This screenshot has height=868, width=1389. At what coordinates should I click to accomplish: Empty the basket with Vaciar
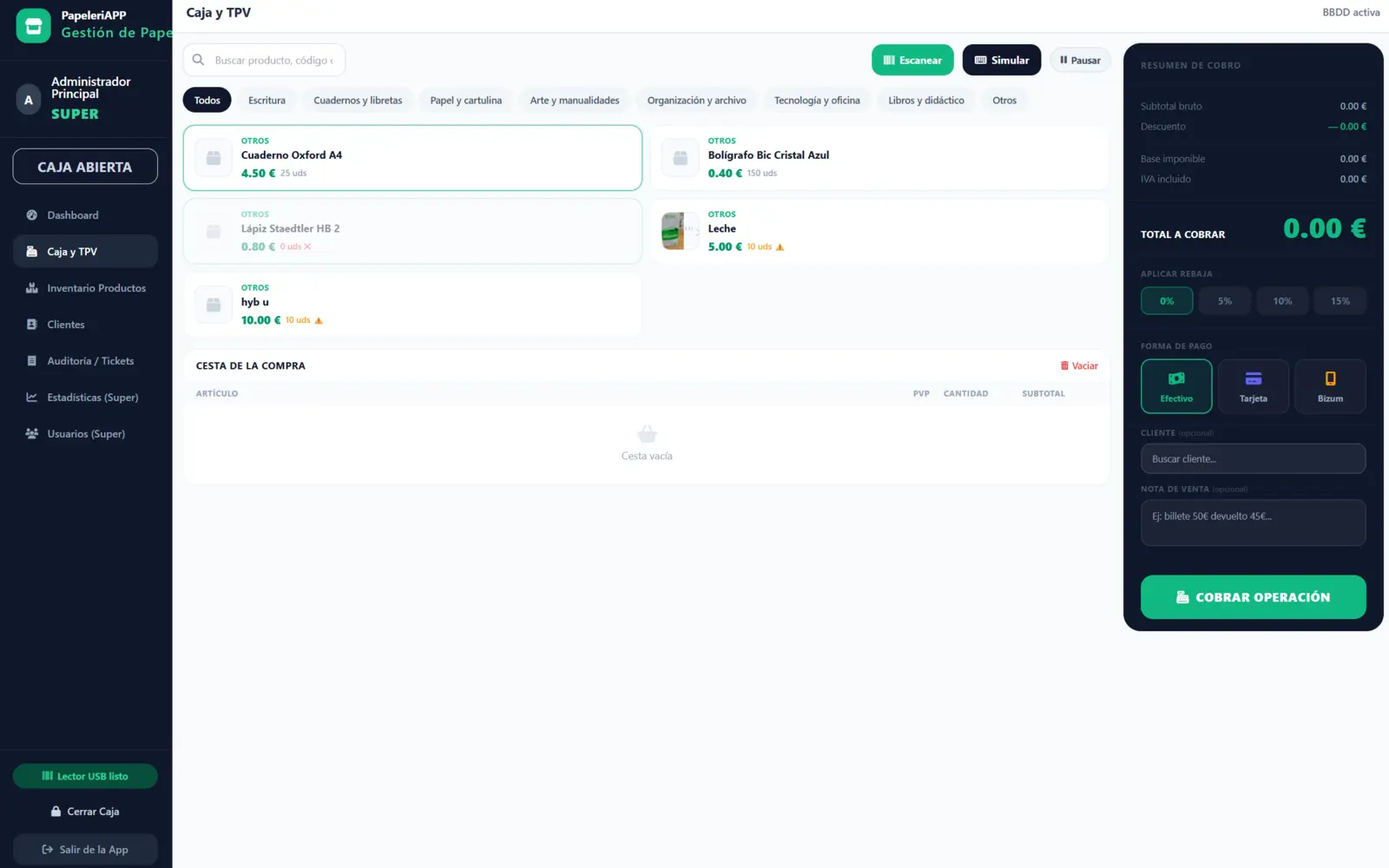click(x=1079, y=366)
